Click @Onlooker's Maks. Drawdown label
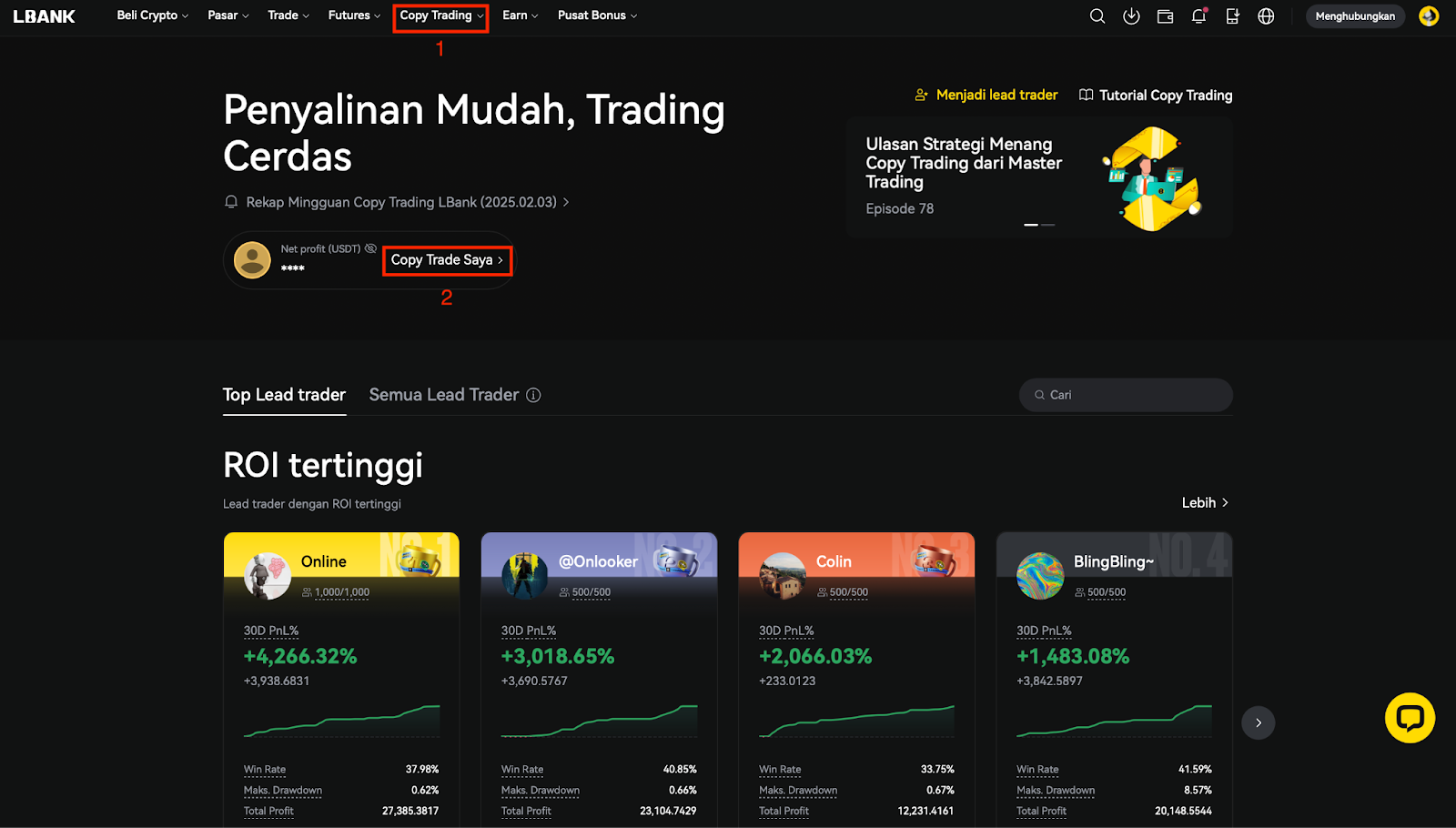1456x828 pixels. click(x=541, y=791)
